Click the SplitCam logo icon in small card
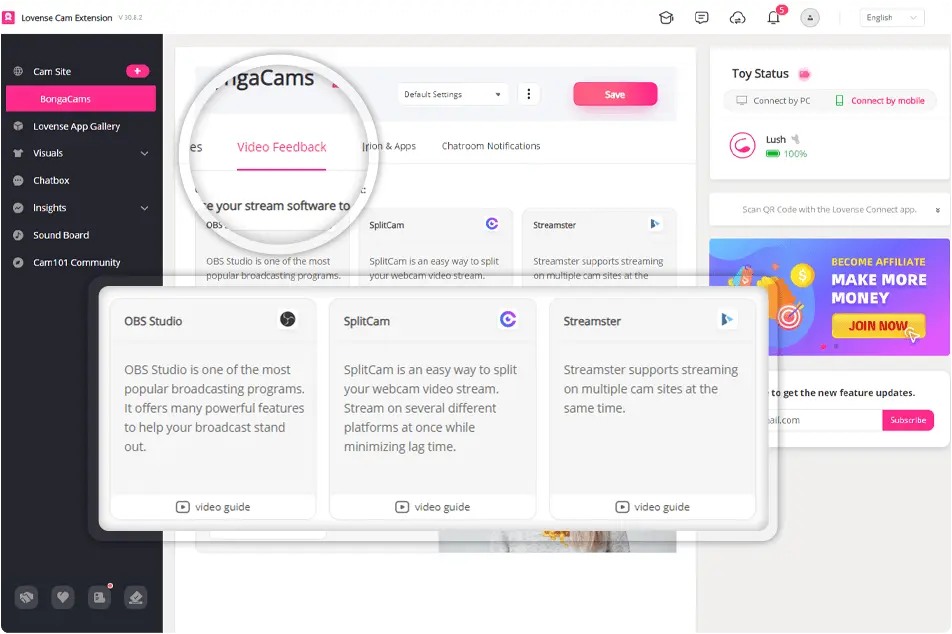This screenshot has width=952, height=634. point(492,223)
